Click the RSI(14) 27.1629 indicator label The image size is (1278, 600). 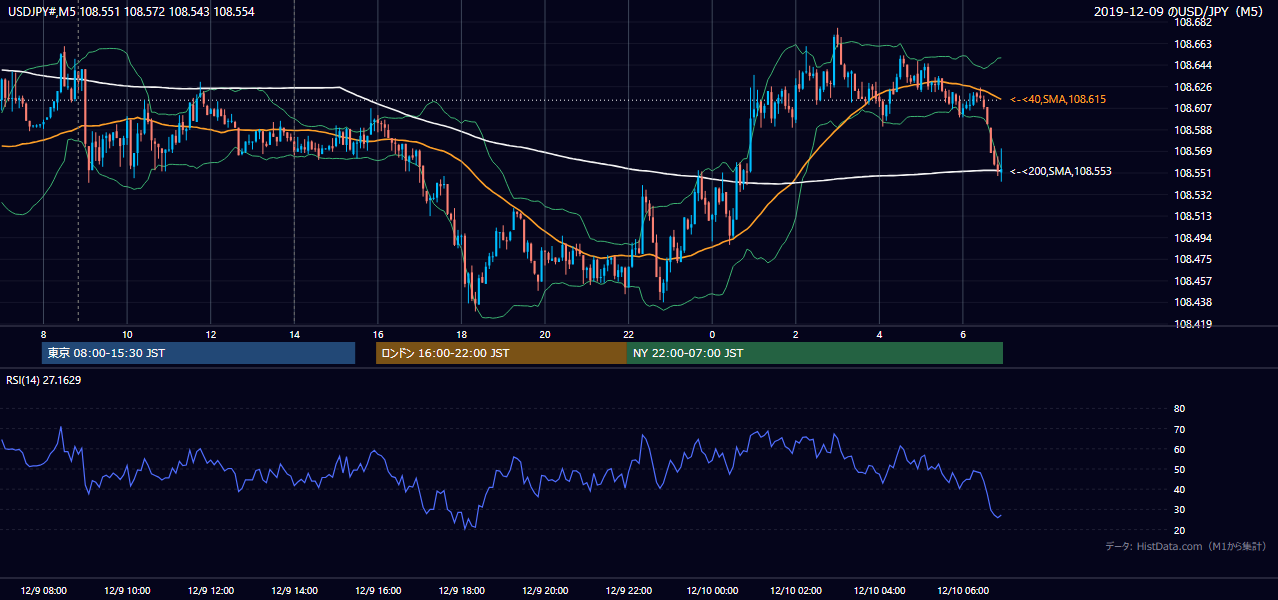(x=42, y=380)
